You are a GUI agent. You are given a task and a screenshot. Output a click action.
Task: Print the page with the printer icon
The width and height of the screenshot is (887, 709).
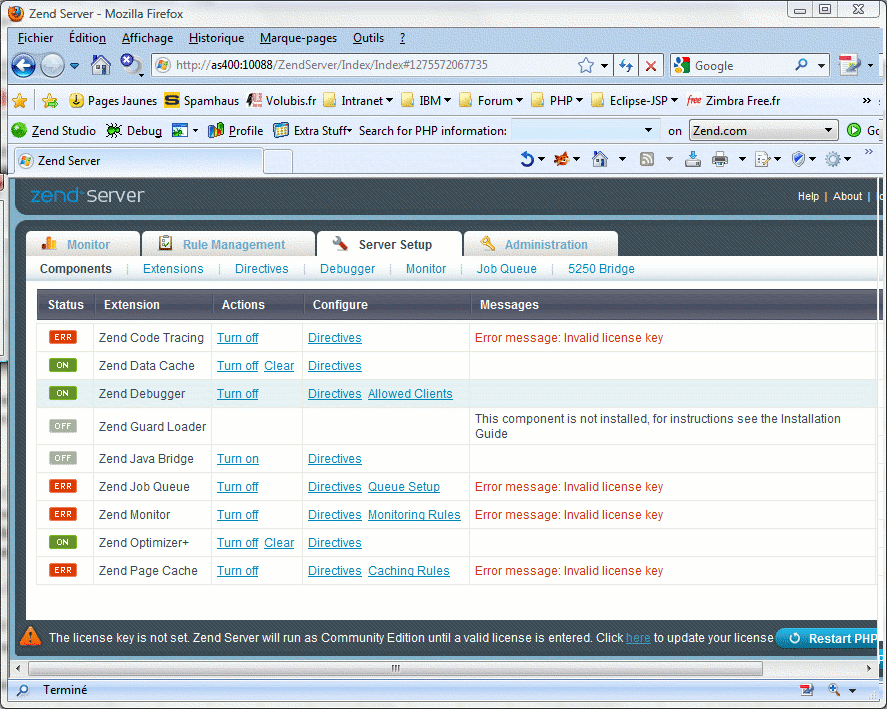click(x=720, y=160)
